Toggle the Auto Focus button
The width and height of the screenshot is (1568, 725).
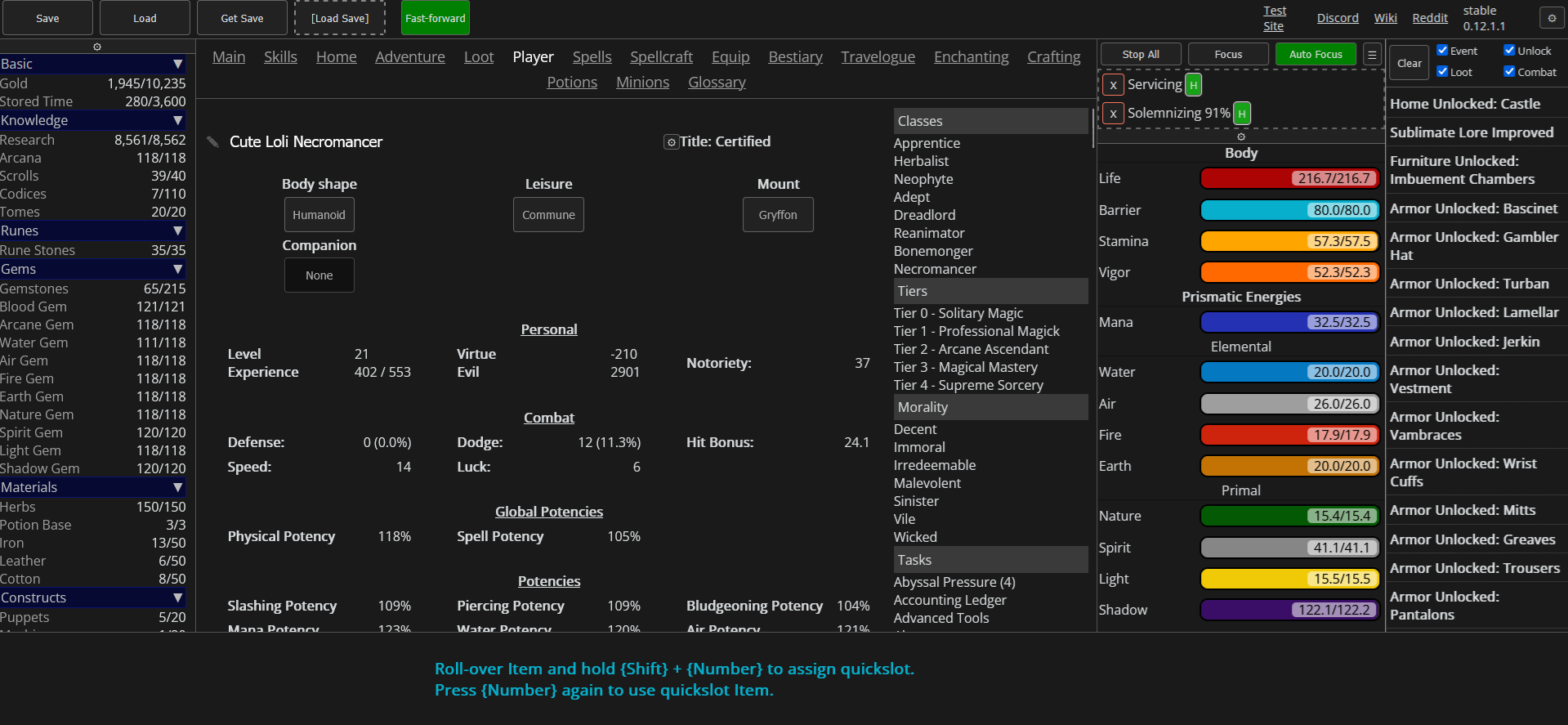(1316, 55)
